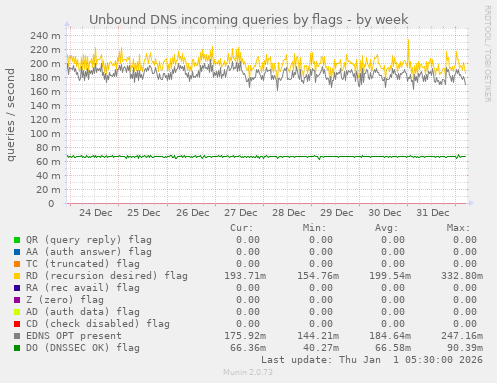This screenshot has height=383, width=497.
Task: Select the 'CD (check disabled) flag' label
Action: click(98, 324)
